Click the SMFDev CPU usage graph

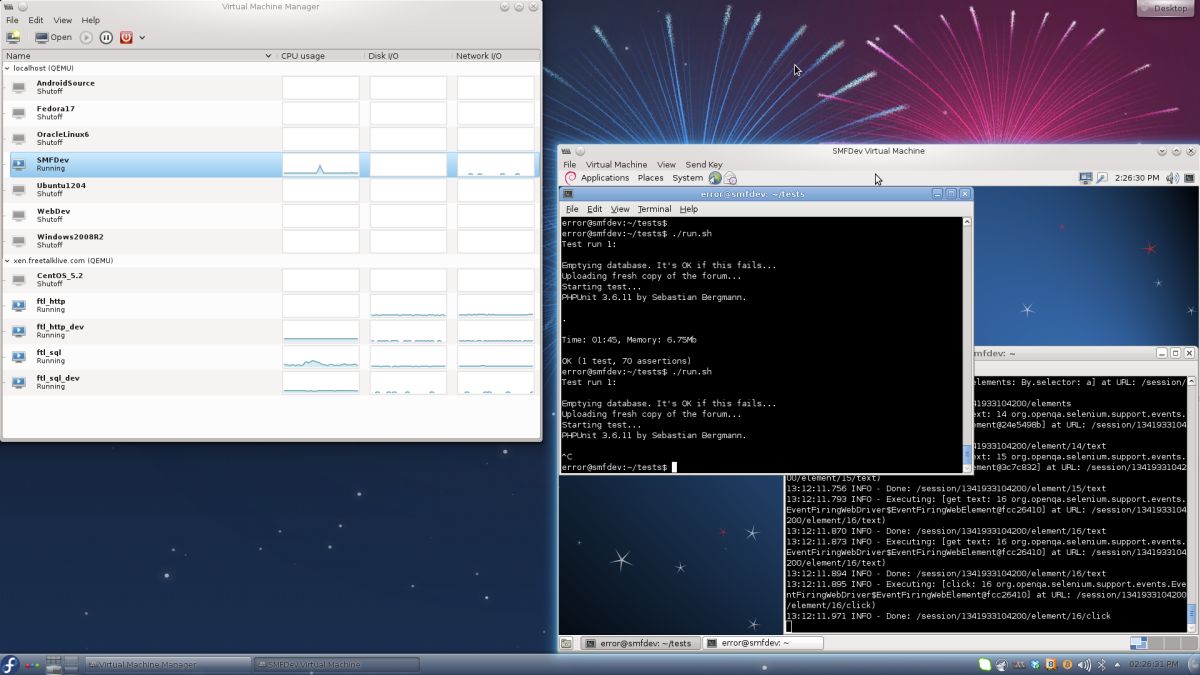click(x=321, y=164)
